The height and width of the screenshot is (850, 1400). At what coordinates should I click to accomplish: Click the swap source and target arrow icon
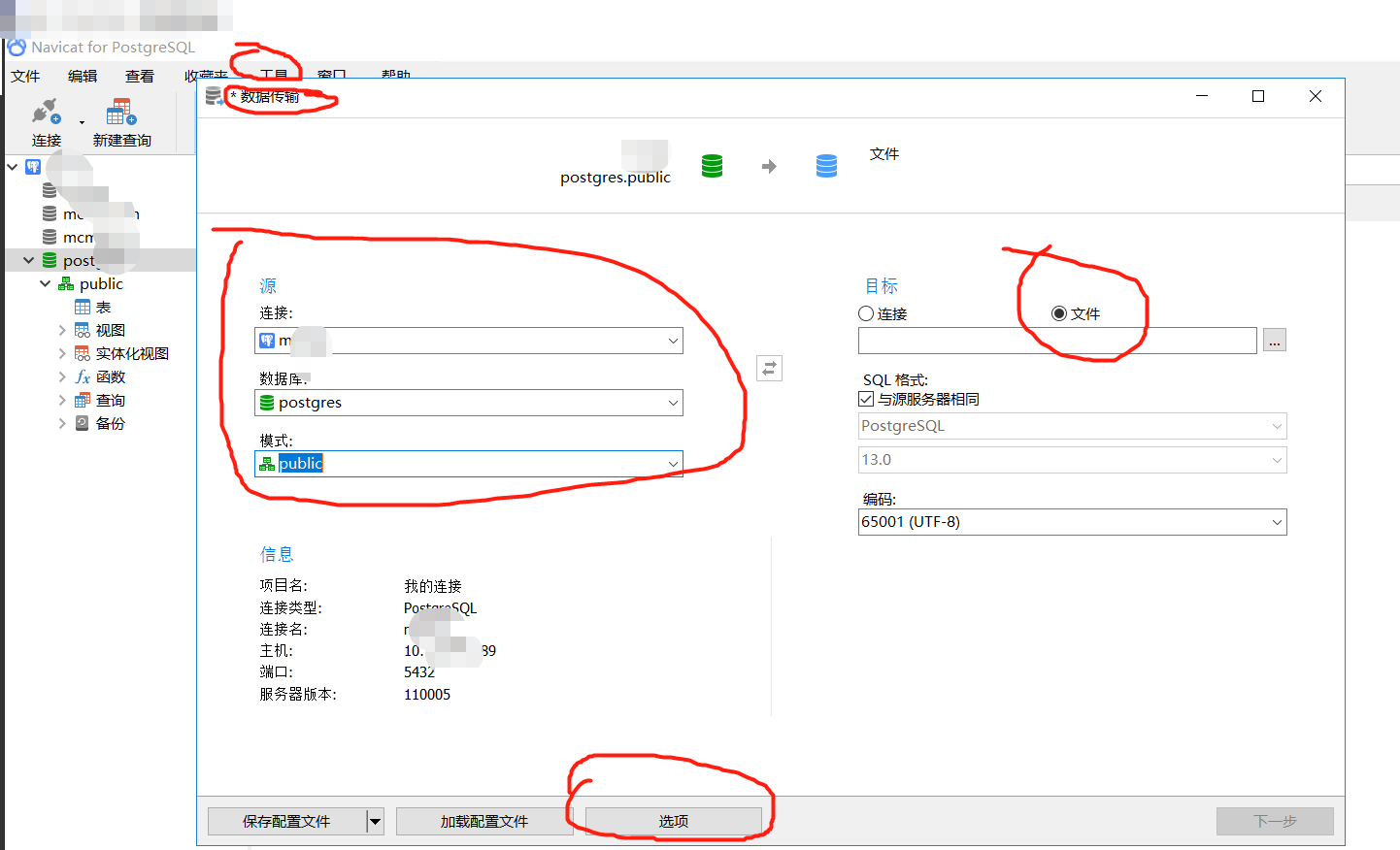tap(769, 368)
